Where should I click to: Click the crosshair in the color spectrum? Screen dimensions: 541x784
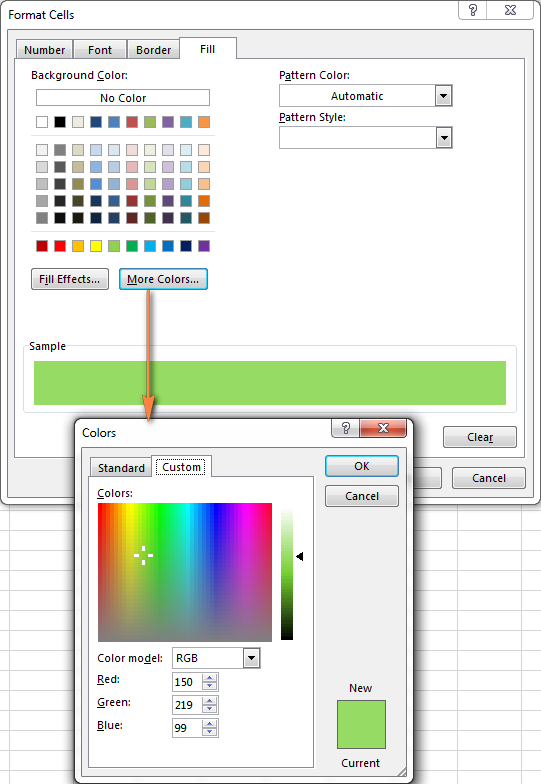coord(144,556)
